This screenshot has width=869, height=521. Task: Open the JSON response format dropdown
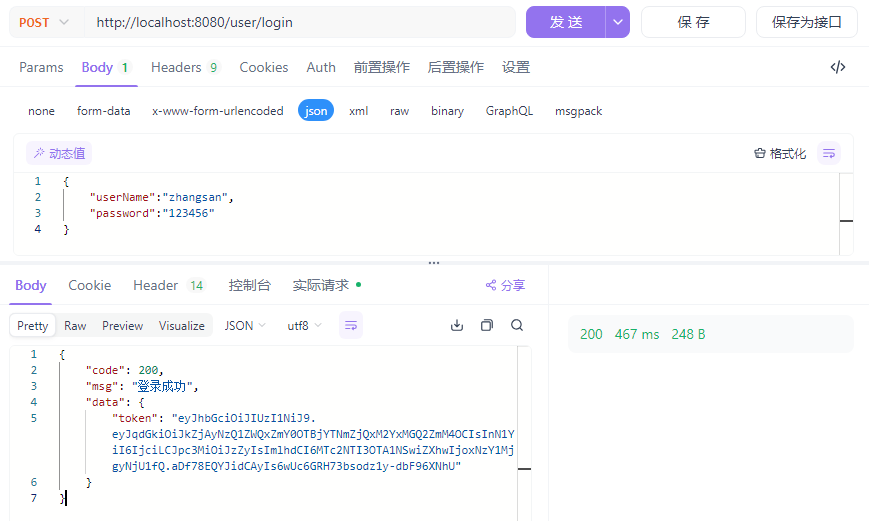pyautogui.click(x=245, y=326)
